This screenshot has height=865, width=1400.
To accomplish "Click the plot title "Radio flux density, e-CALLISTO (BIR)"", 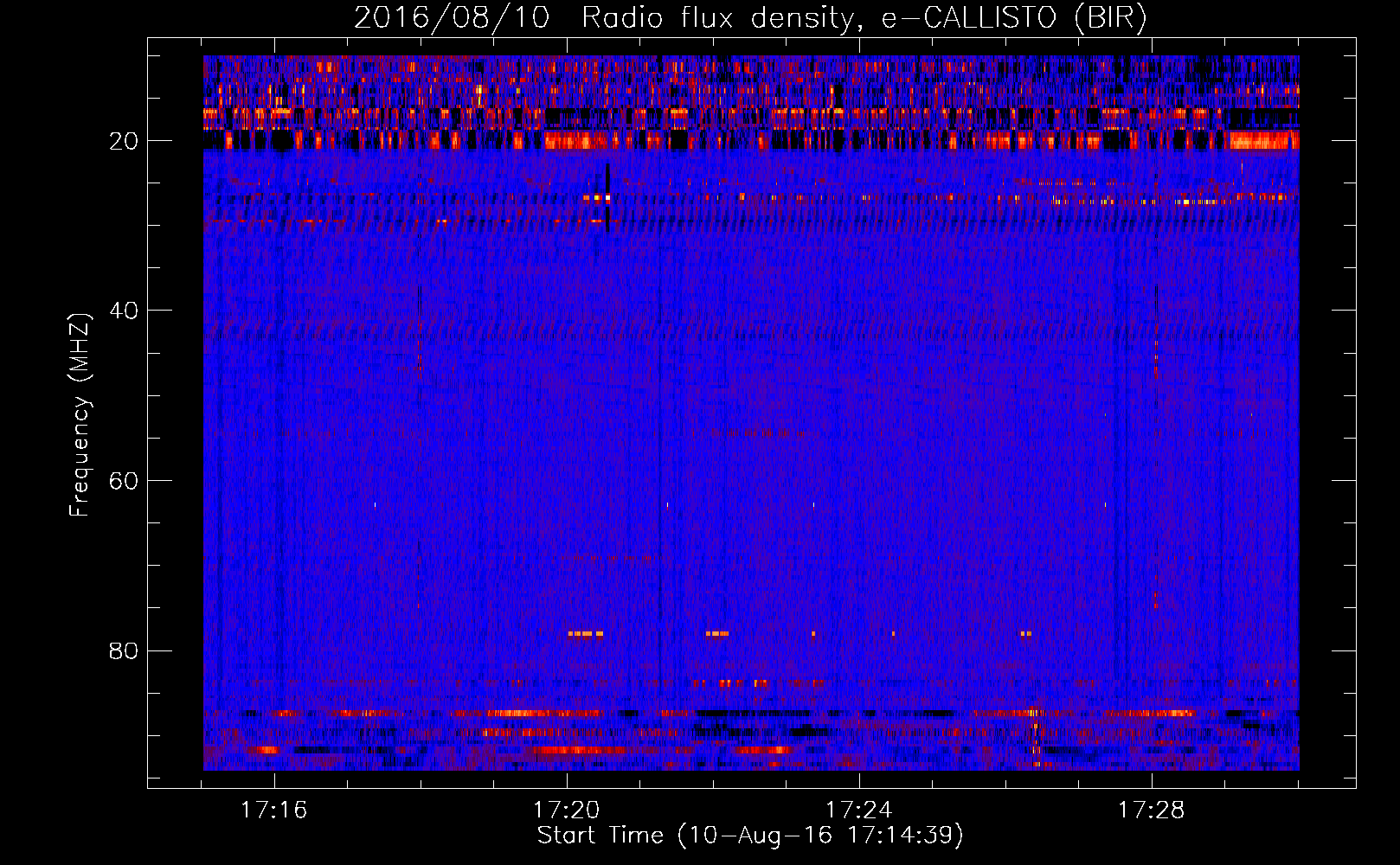I will (864, 17).
